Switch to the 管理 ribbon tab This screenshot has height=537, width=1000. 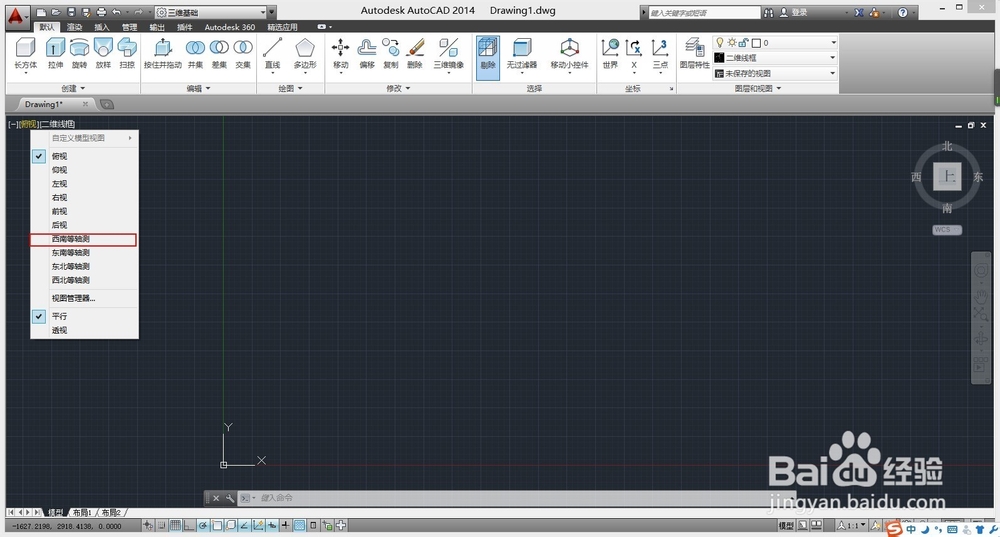coord(129,27)
